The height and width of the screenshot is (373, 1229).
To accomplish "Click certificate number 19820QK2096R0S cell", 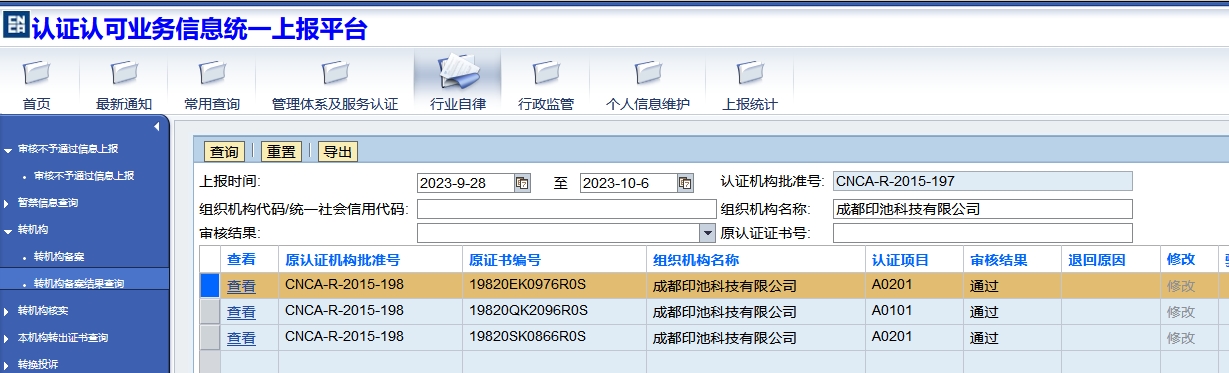I will [555, 311].
